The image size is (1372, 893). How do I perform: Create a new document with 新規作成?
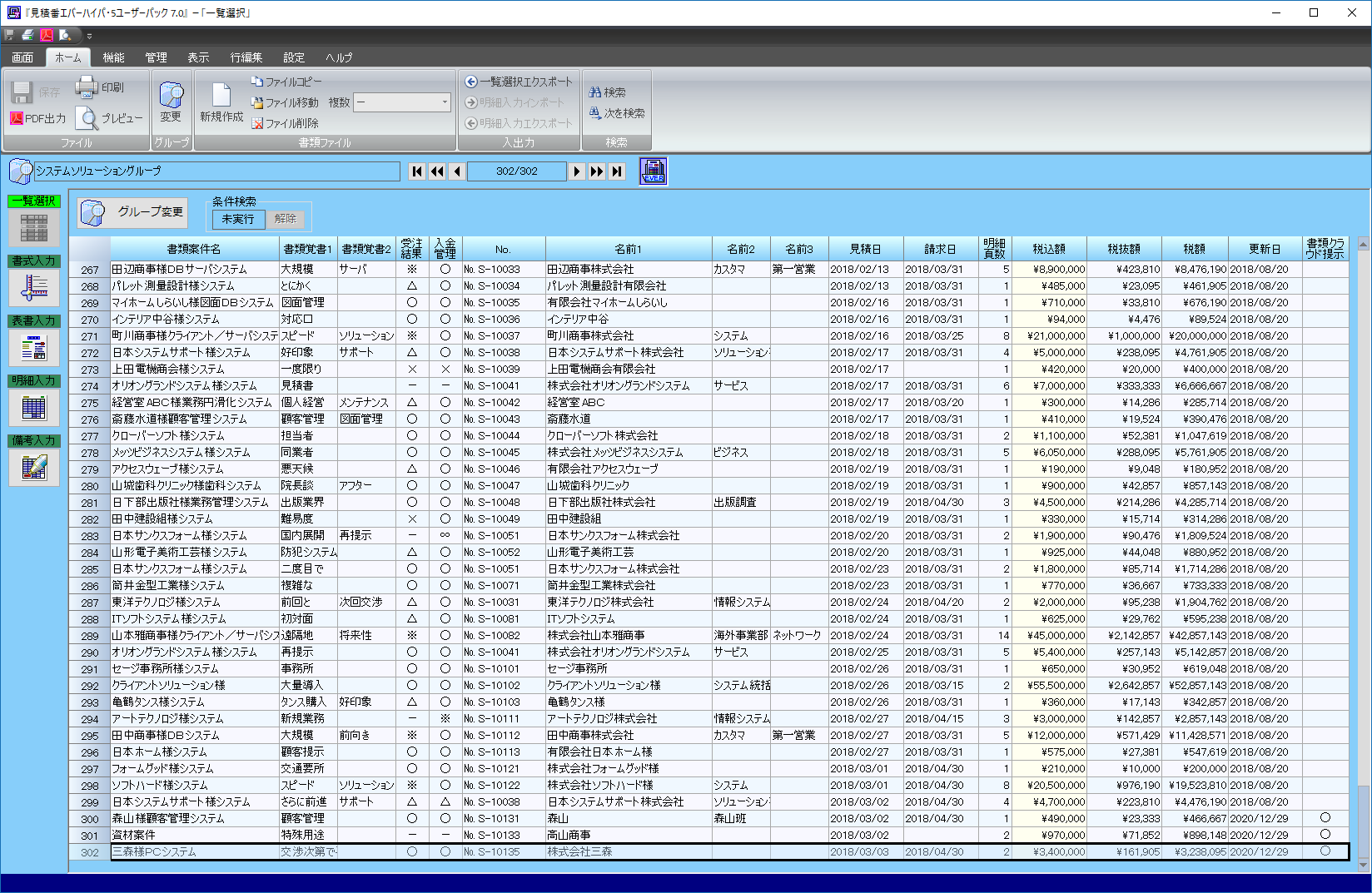coord(221,102)
